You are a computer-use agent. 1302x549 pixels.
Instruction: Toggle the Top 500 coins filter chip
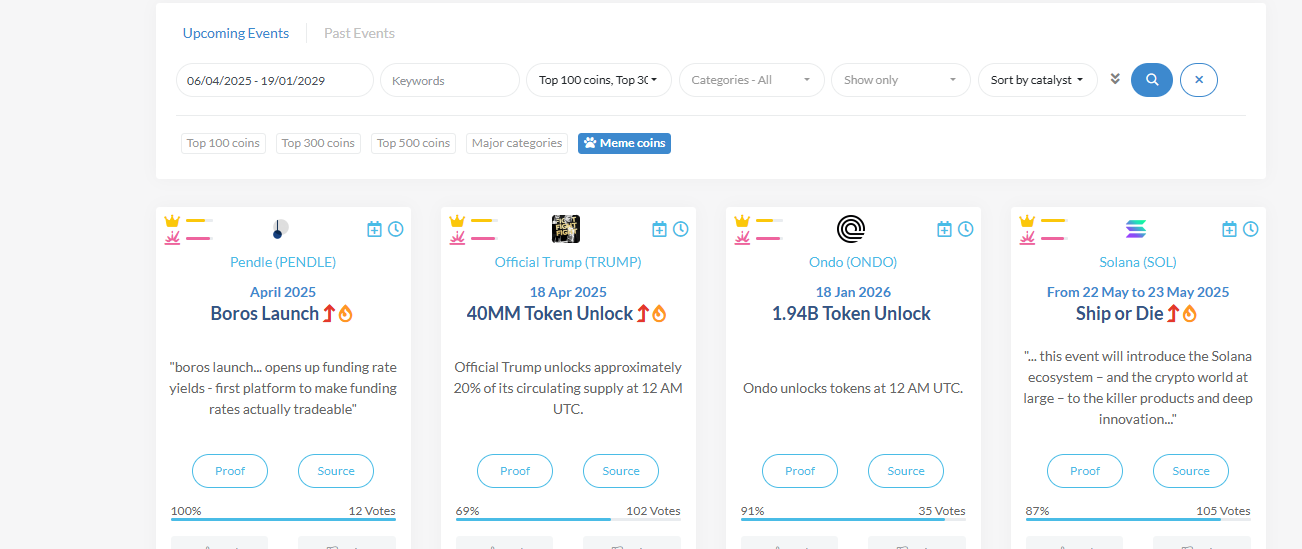[413, 143]
